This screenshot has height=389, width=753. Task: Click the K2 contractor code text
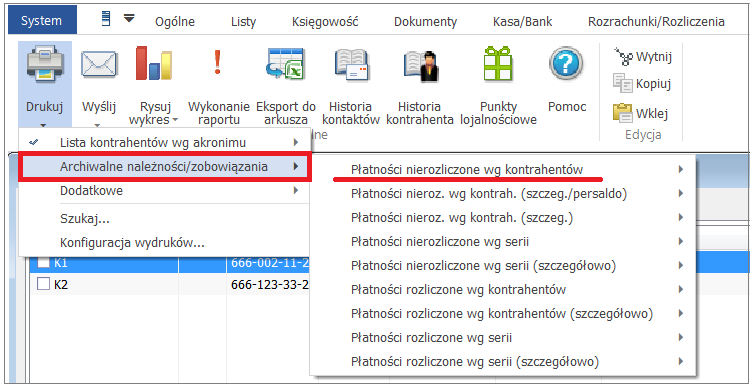pos(61,285)
